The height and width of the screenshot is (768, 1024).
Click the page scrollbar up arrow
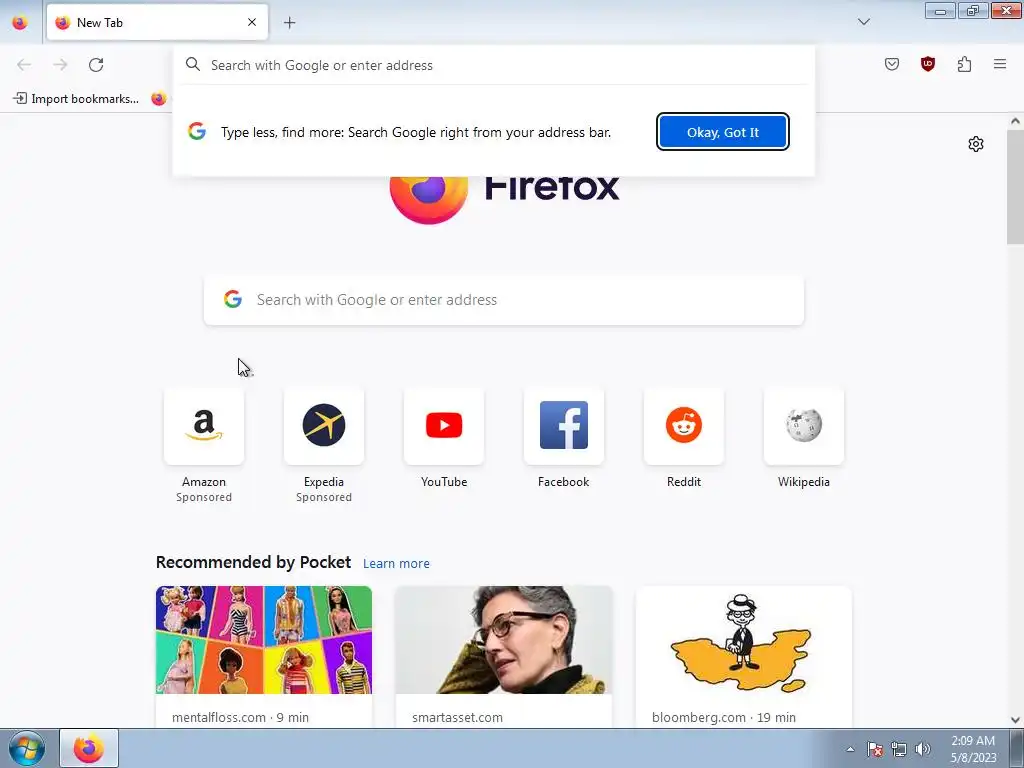pos(1015,121)
